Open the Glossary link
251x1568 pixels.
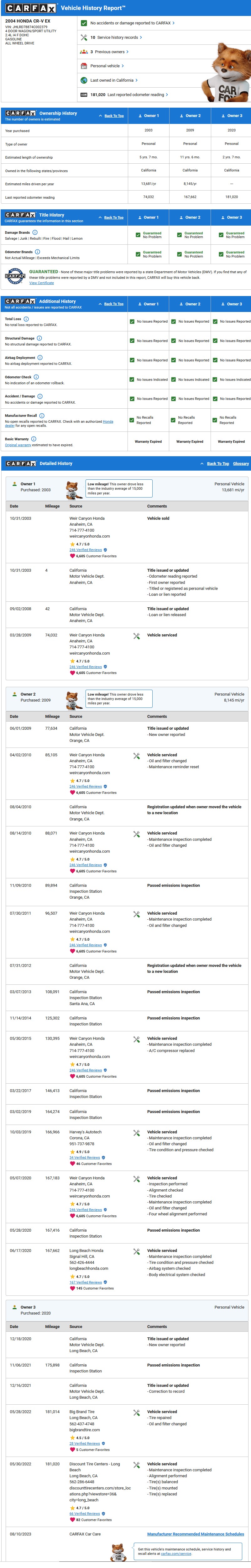241,464
